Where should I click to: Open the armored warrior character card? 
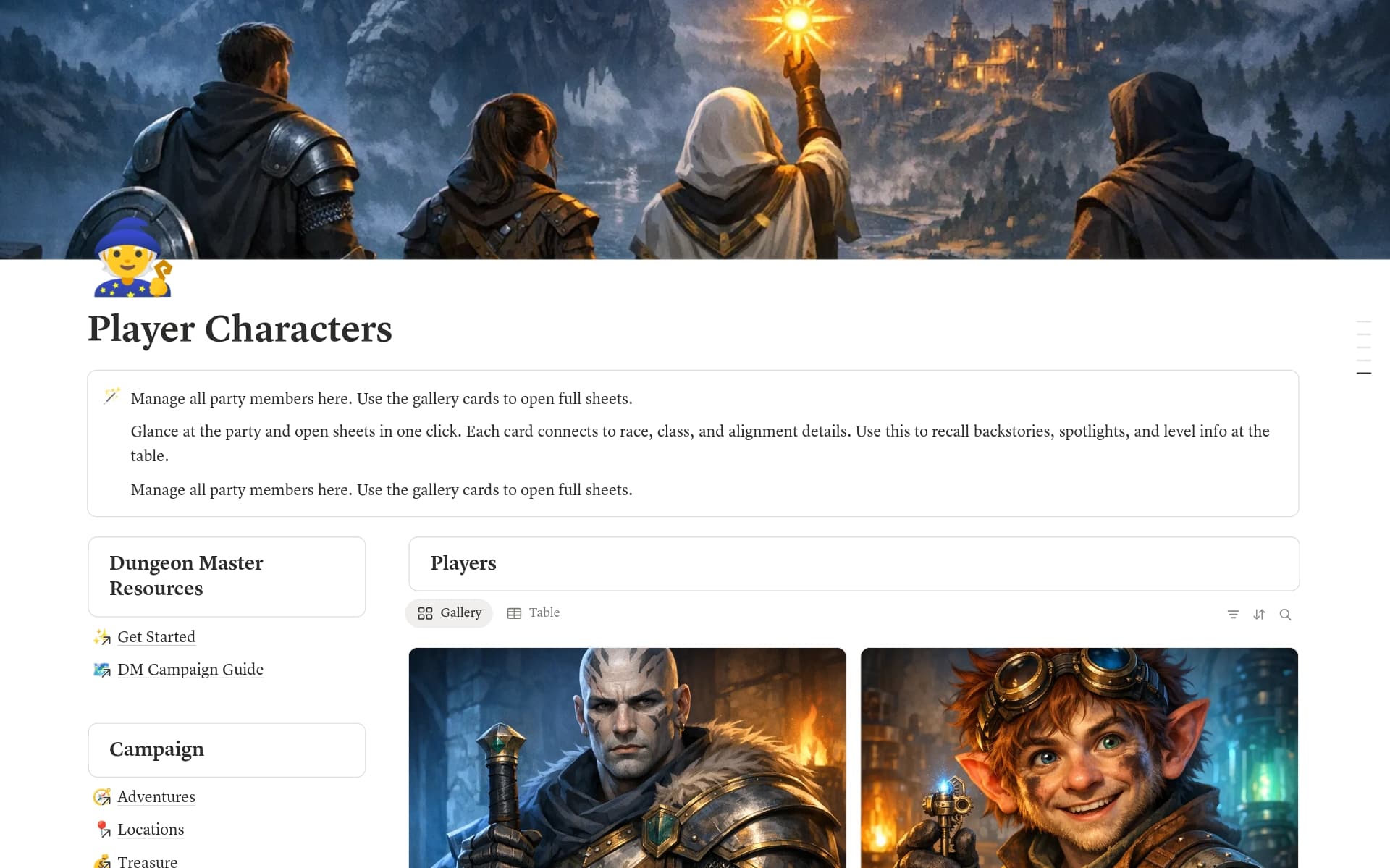tap(627, 758)
